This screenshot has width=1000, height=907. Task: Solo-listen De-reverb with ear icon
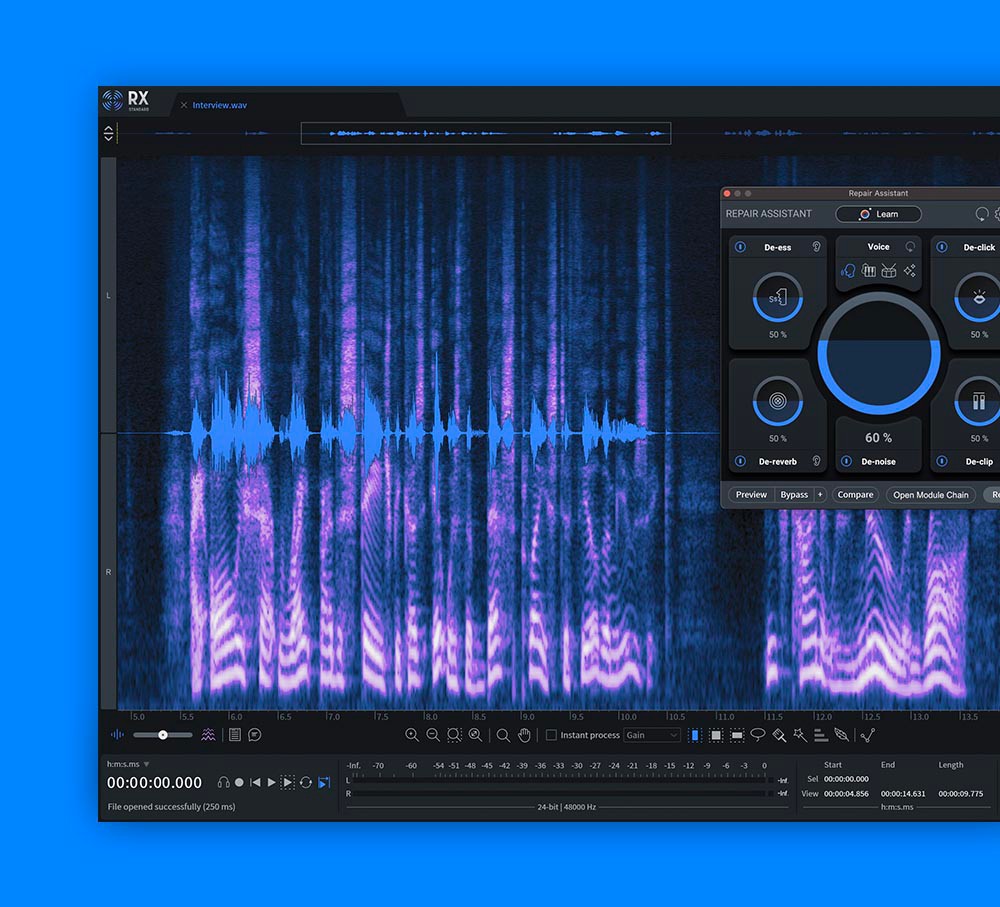pos(816,461)
